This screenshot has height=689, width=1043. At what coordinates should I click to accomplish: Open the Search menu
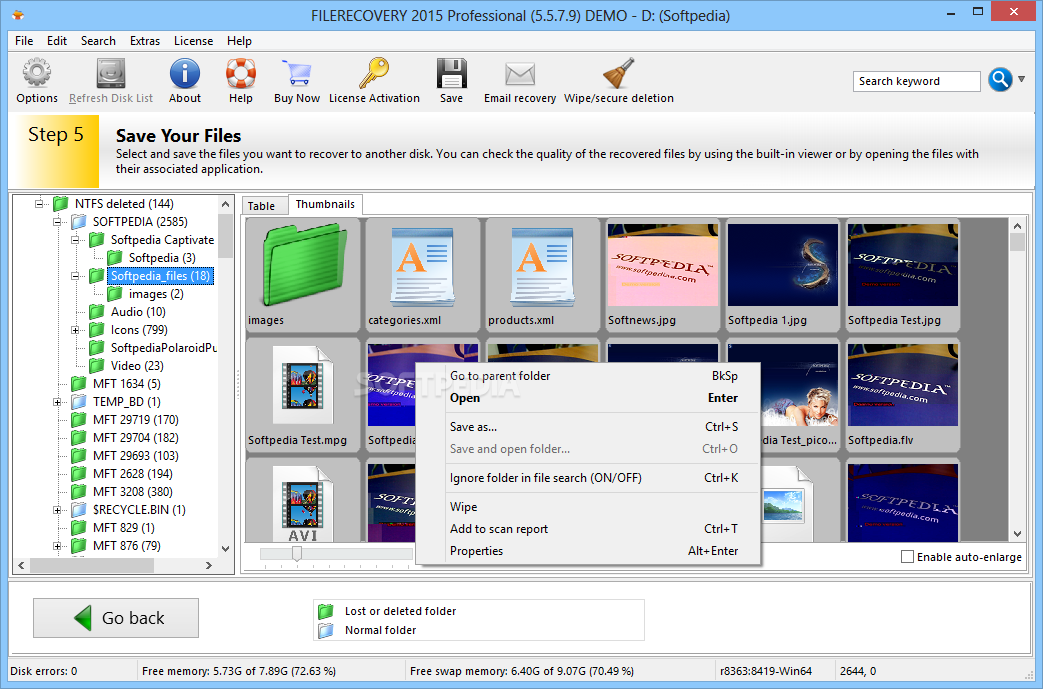tap(98, 41)
